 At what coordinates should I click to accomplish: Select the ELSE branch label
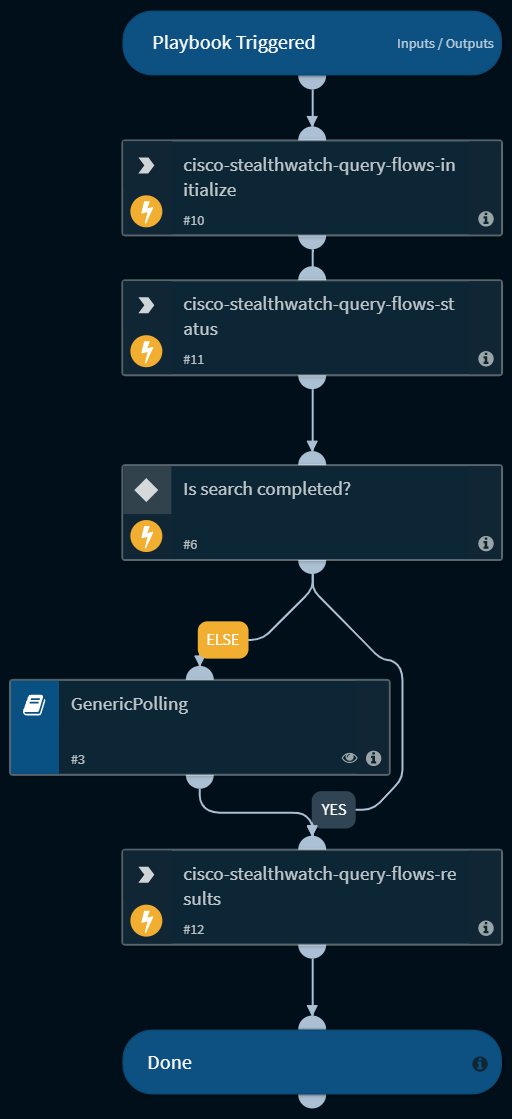click(x=223, y=639)
